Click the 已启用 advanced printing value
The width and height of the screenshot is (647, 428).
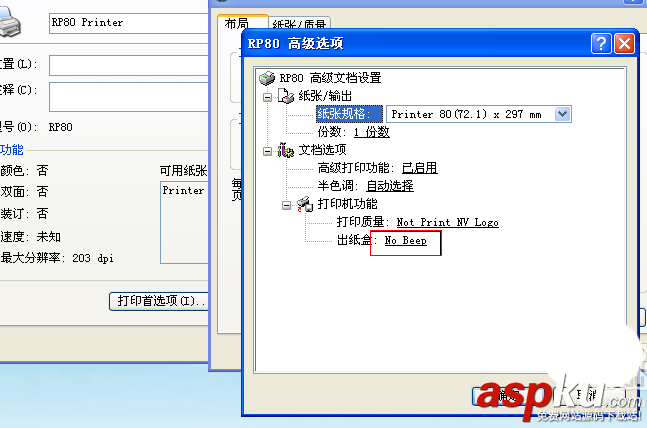[420, 168]
